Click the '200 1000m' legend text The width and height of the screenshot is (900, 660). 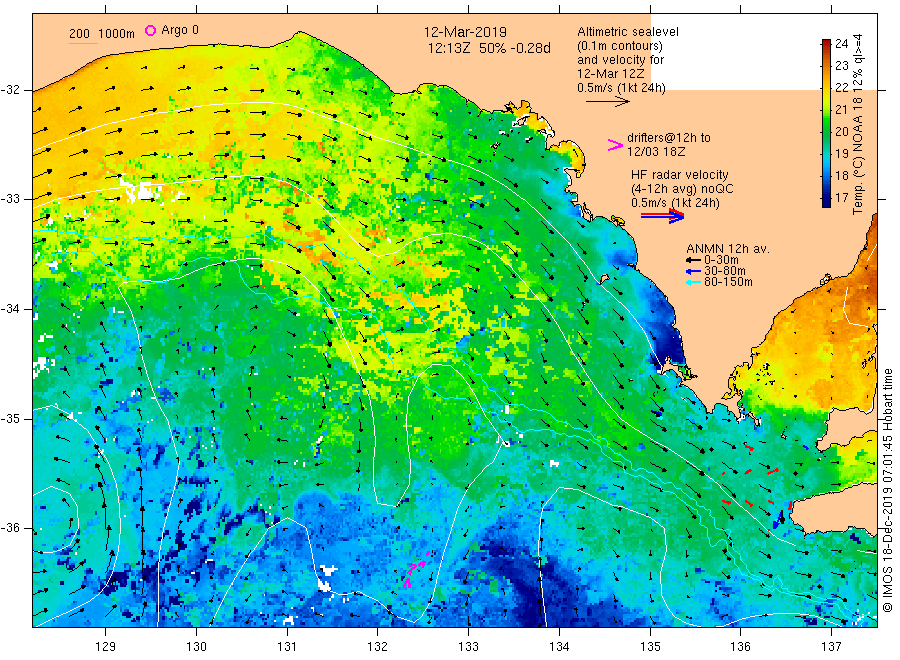pos(102,34)
